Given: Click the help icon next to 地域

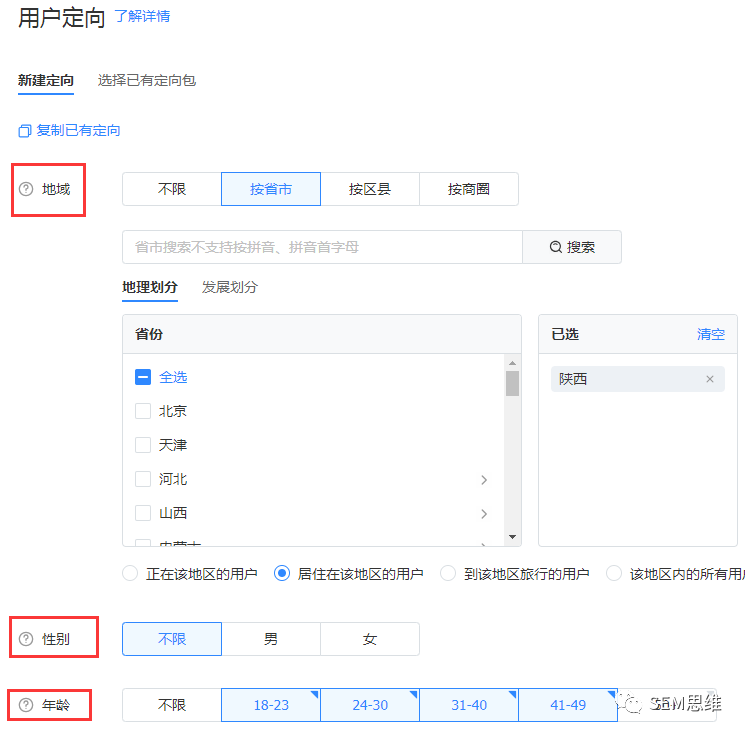Looking at the screenshot, I should tap(26, 189).
